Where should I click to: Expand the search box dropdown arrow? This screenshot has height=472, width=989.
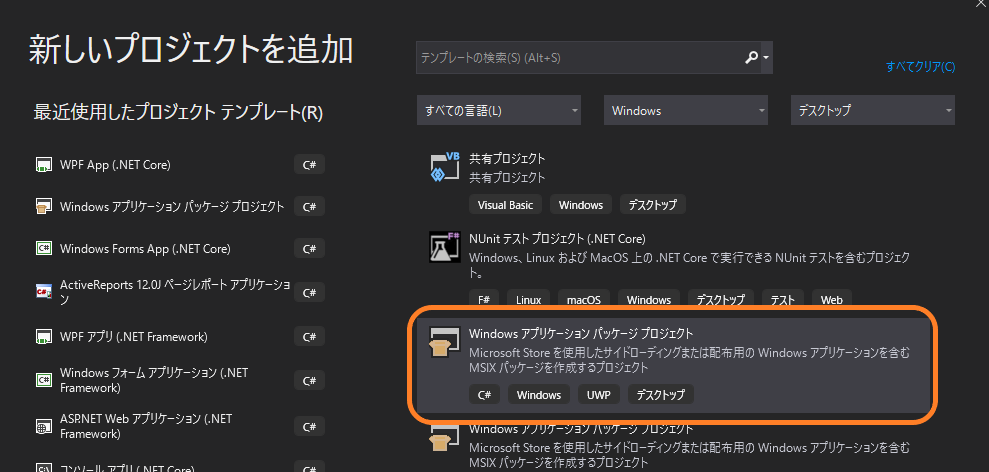click(766, 57)
